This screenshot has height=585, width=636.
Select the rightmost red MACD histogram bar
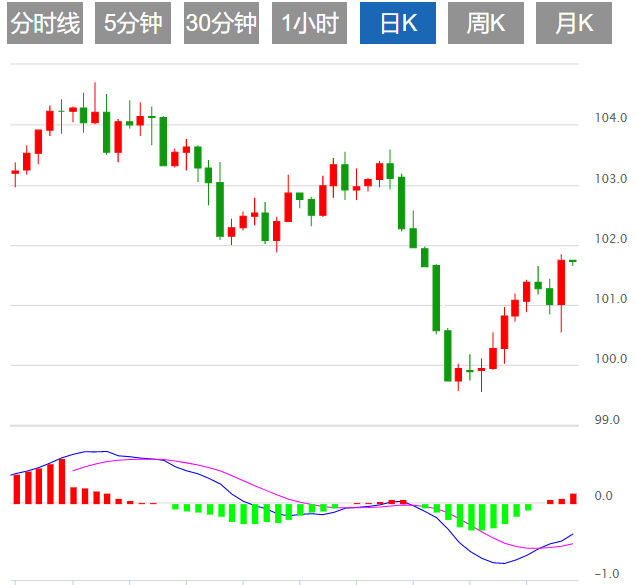pyautogui.click(x=573, y=498)
